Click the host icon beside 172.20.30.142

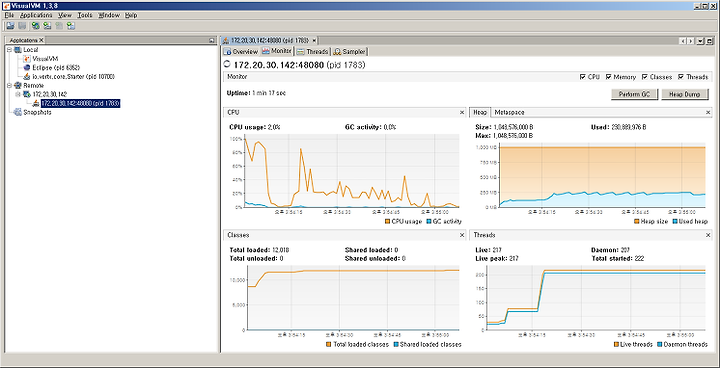[x=27, y=94]
